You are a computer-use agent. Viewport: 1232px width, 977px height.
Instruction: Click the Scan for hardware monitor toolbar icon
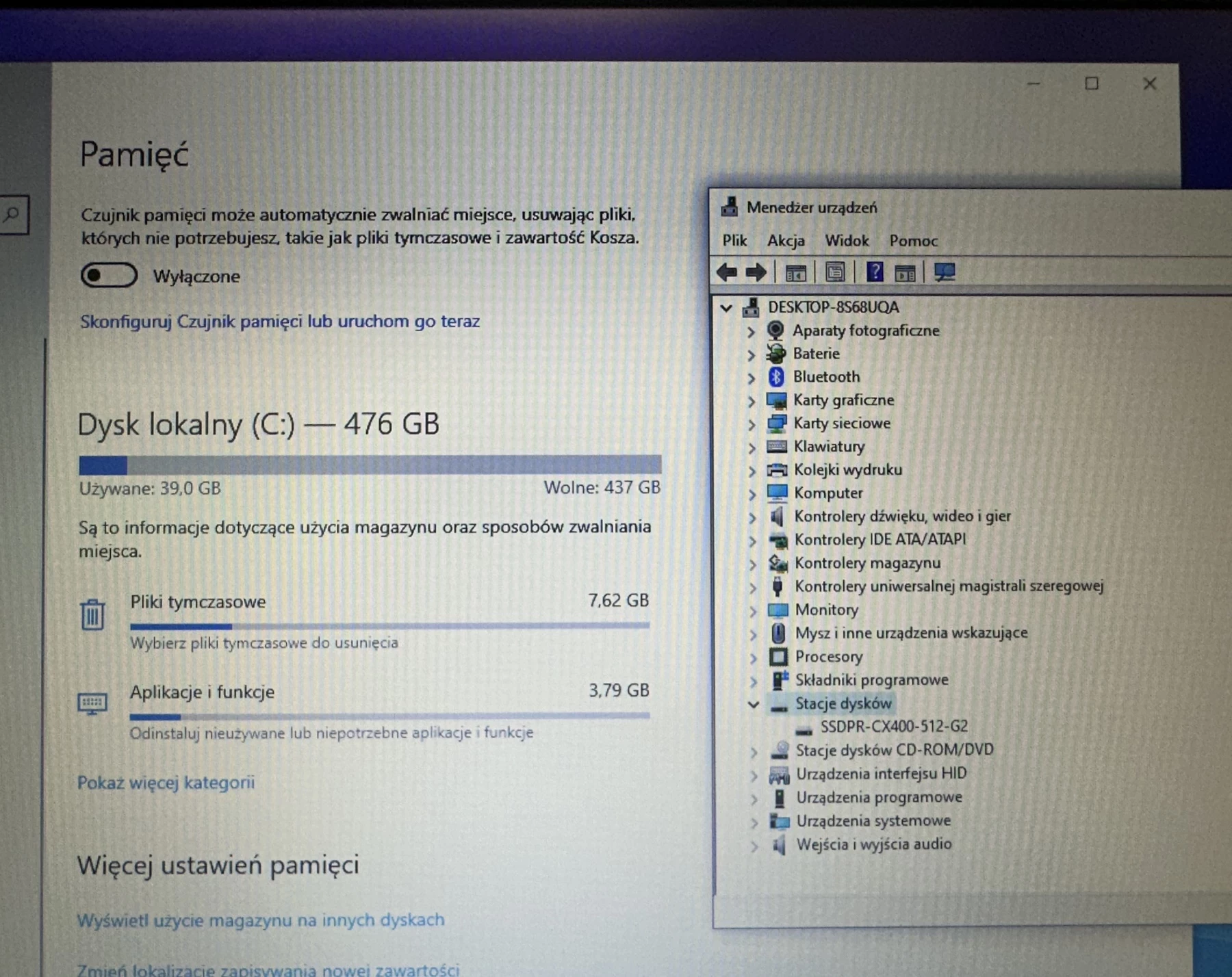point(945,272)
